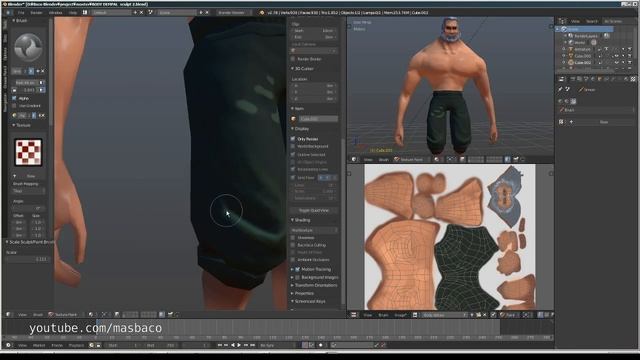Click the outliner Search menu
Screen dimensions: 640x360
point(592,21)
